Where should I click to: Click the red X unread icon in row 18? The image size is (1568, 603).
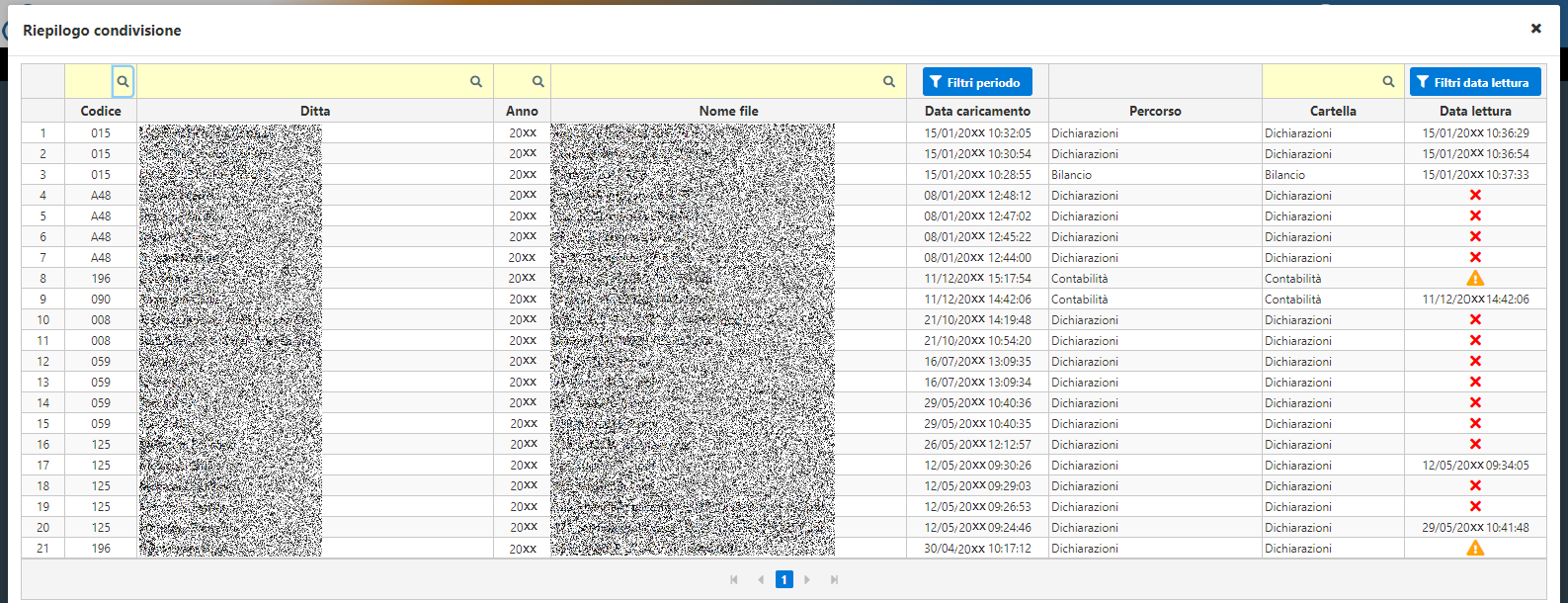[1475, 485]
